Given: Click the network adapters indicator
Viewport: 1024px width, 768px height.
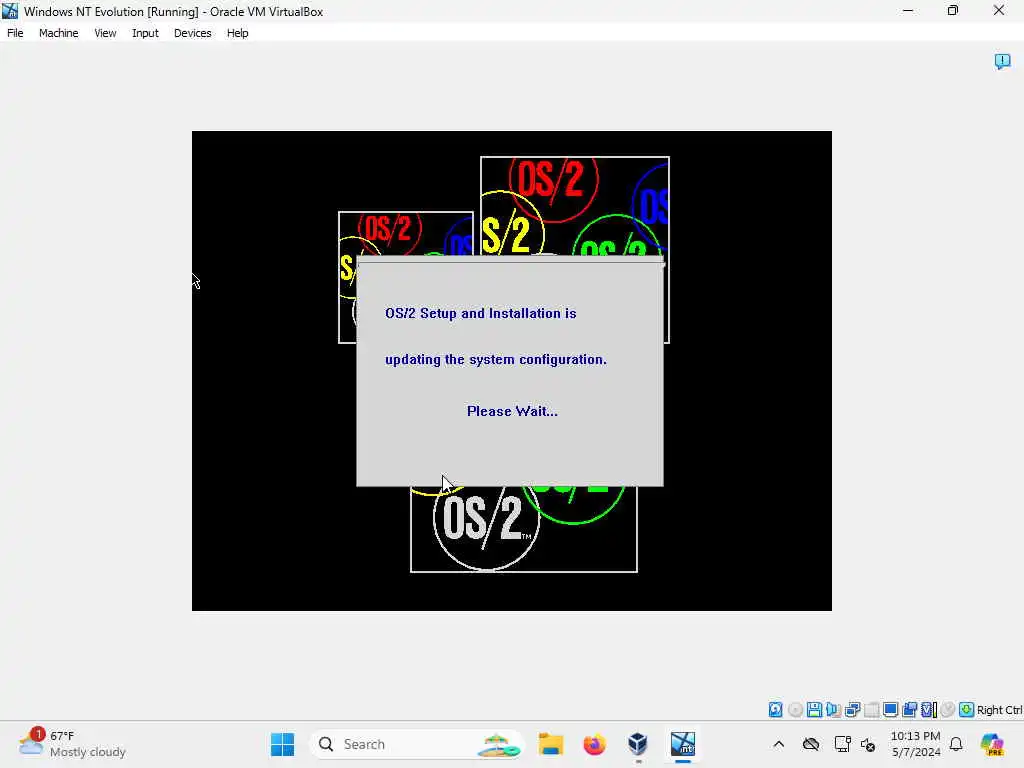Looking at the screenshot, I should click(852, 709).
